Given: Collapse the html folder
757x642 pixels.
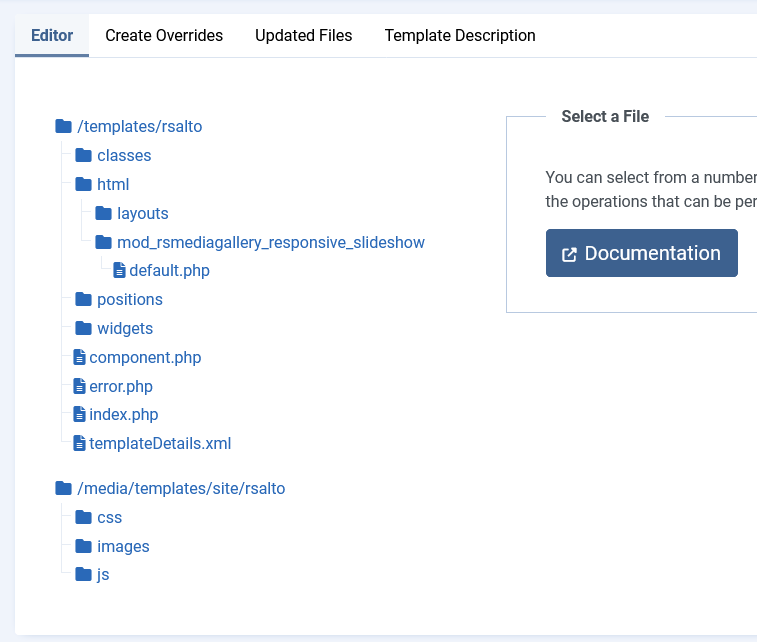Looking at the screenshot, I should pyautogui.click(x=113, y=184).
